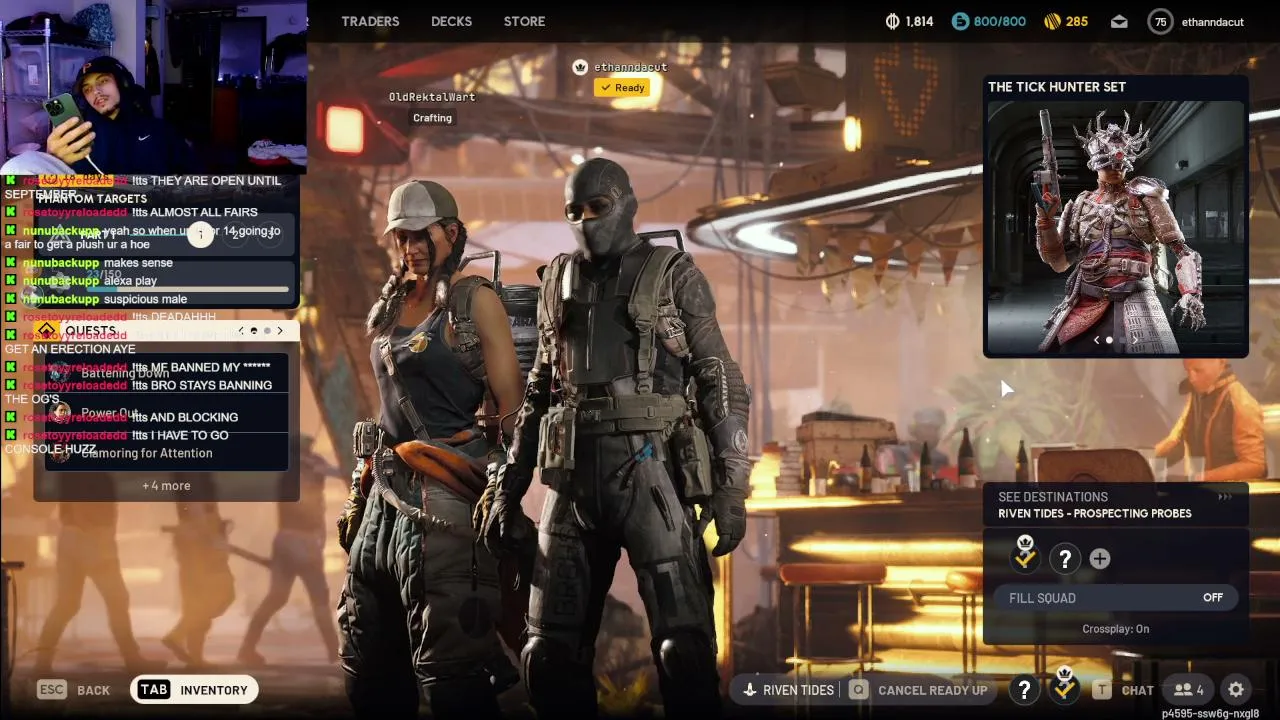Click the yellow striped currency icon beside 285
Image resolution: width=1280 pixels, height=720 pixels.
tap(1052, 21)
